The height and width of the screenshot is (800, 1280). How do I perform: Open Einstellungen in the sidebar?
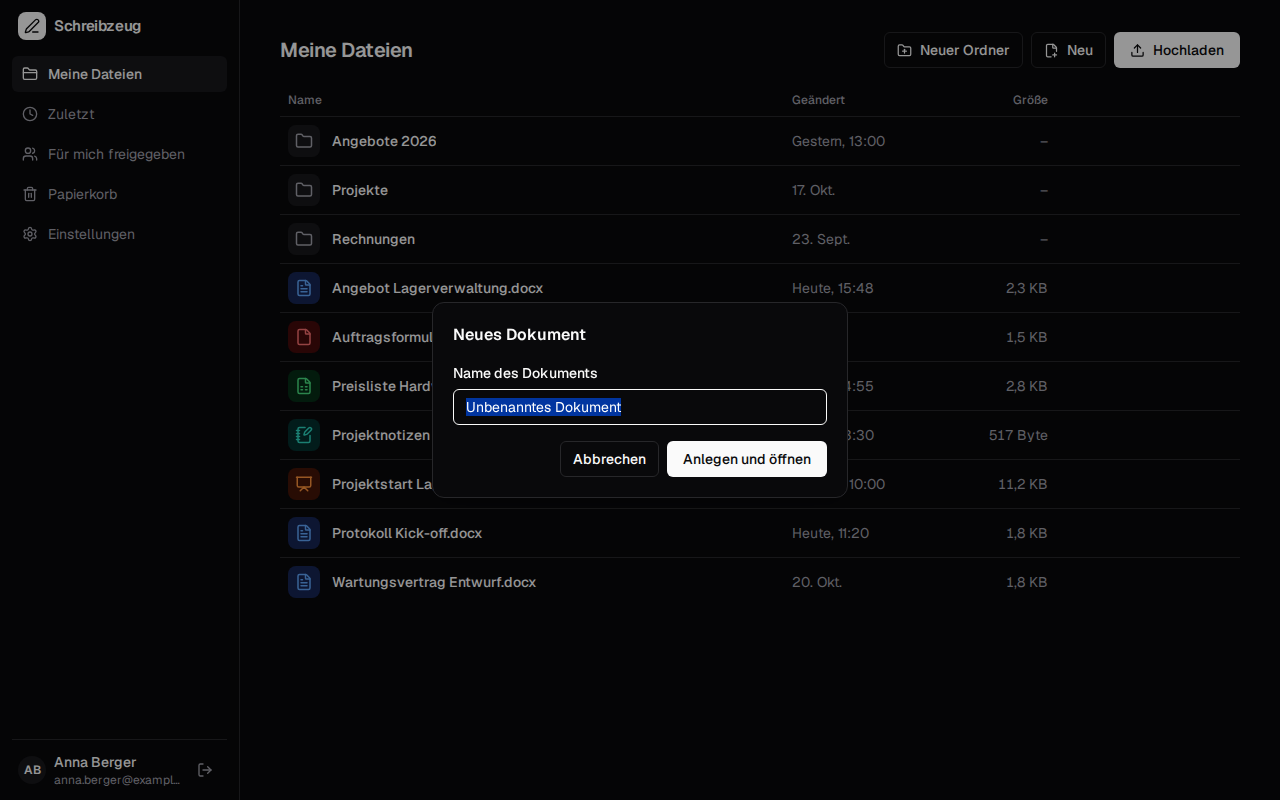119,234
